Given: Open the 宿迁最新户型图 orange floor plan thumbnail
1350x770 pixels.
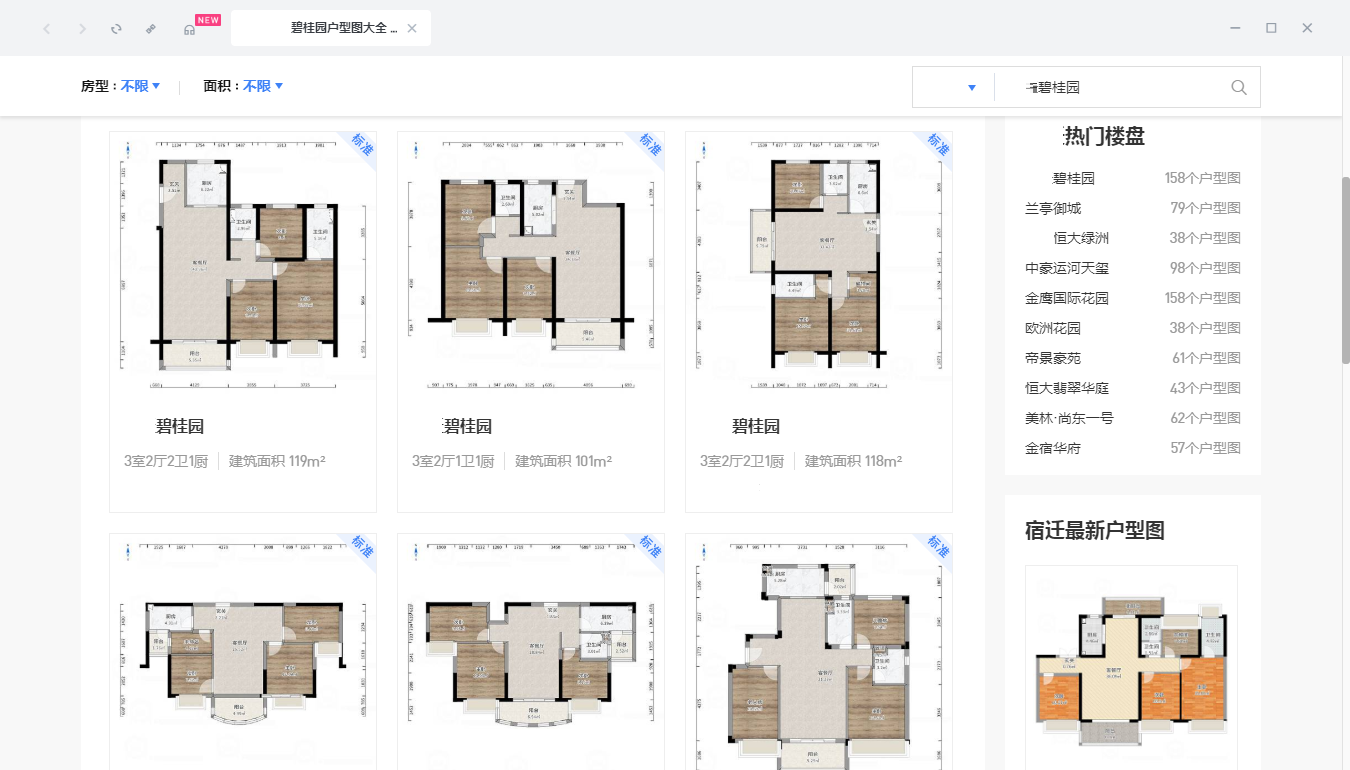Looking at the screenshot, I should click(x=1131, y=665).
